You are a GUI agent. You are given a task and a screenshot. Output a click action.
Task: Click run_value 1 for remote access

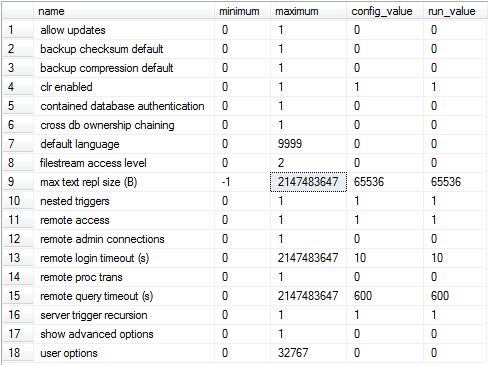pyautogui.click(x=455, y=220)
